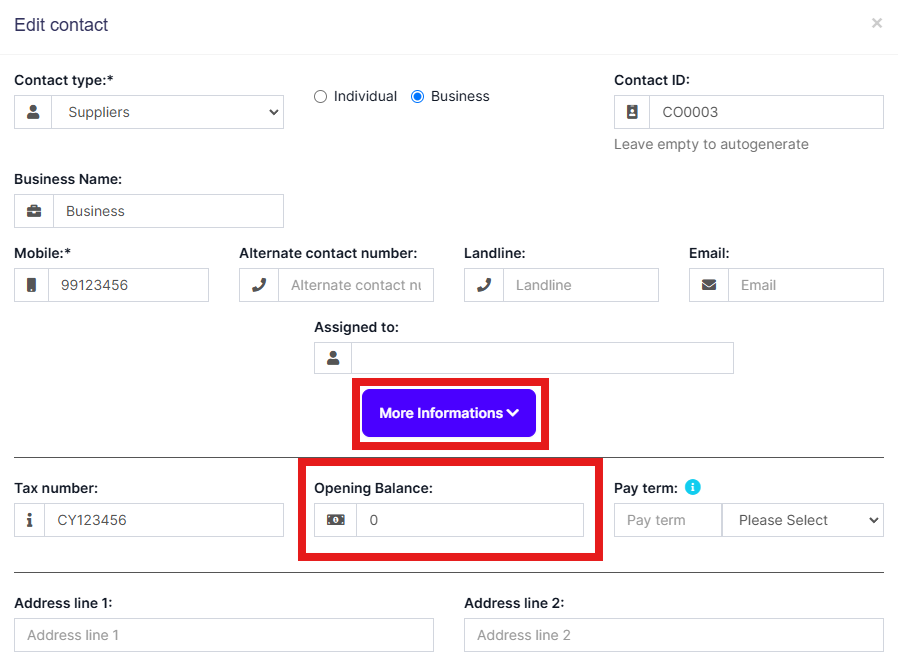Screen dimensions: 898x663
Task: Close the Edit contact dialog
Action: [x=877, y=23]
